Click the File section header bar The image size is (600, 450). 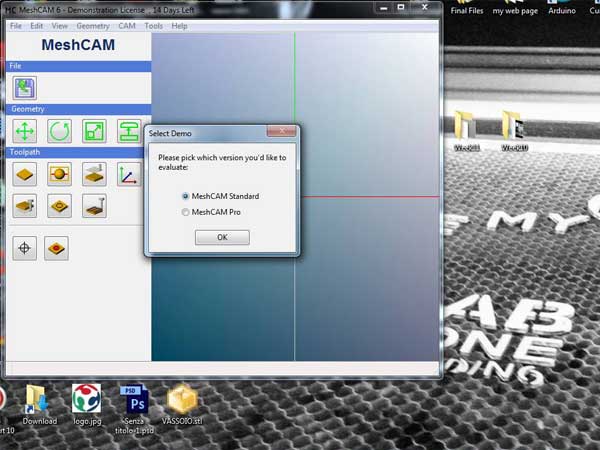pyautogui.click(x=78, y=66)
